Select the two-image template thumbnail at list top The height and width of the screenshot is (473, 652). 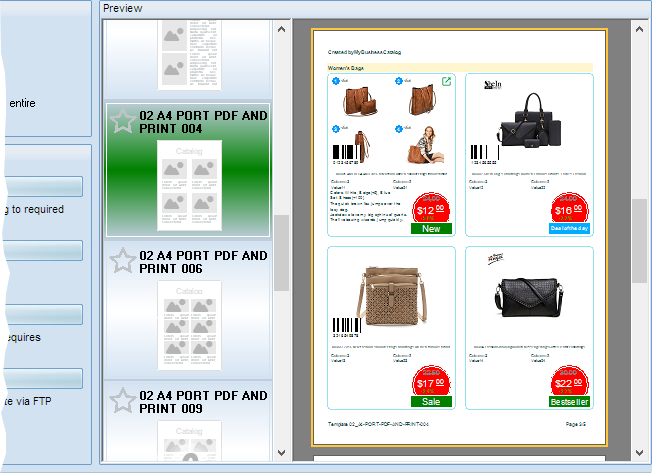(x=189, y=55)
